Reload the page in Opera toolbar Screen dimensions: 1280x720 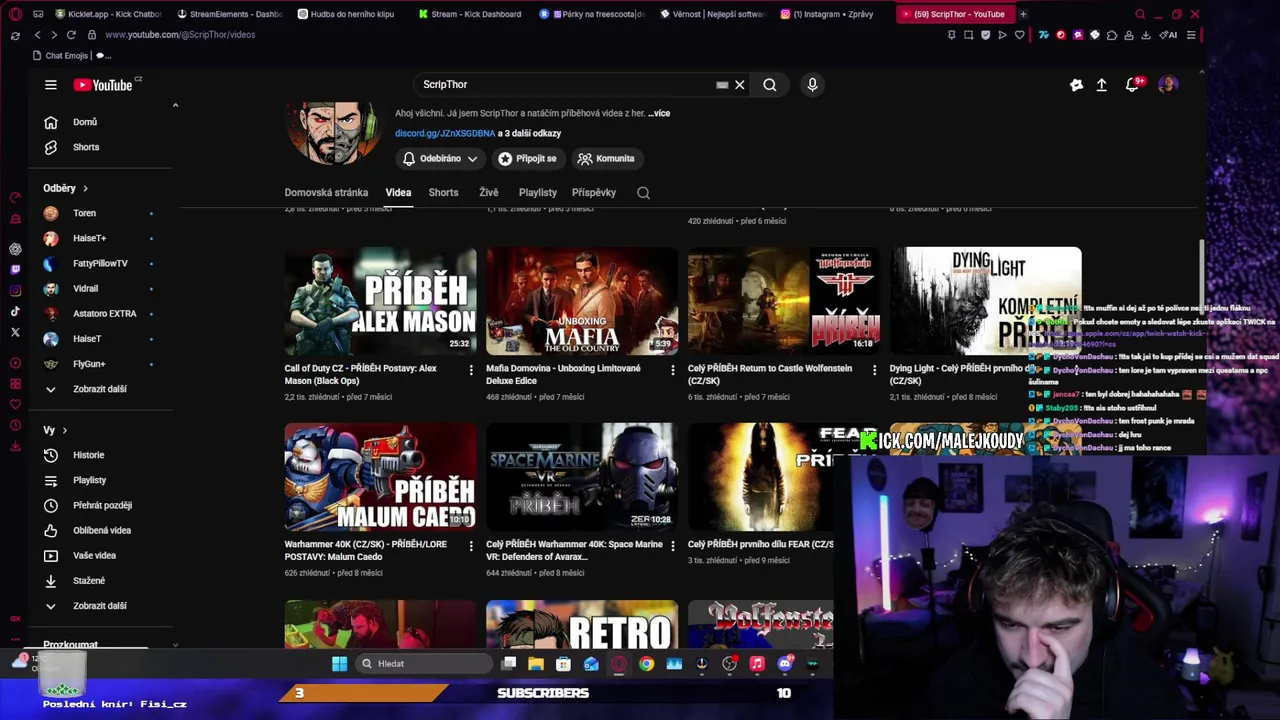tap(71, 35)
